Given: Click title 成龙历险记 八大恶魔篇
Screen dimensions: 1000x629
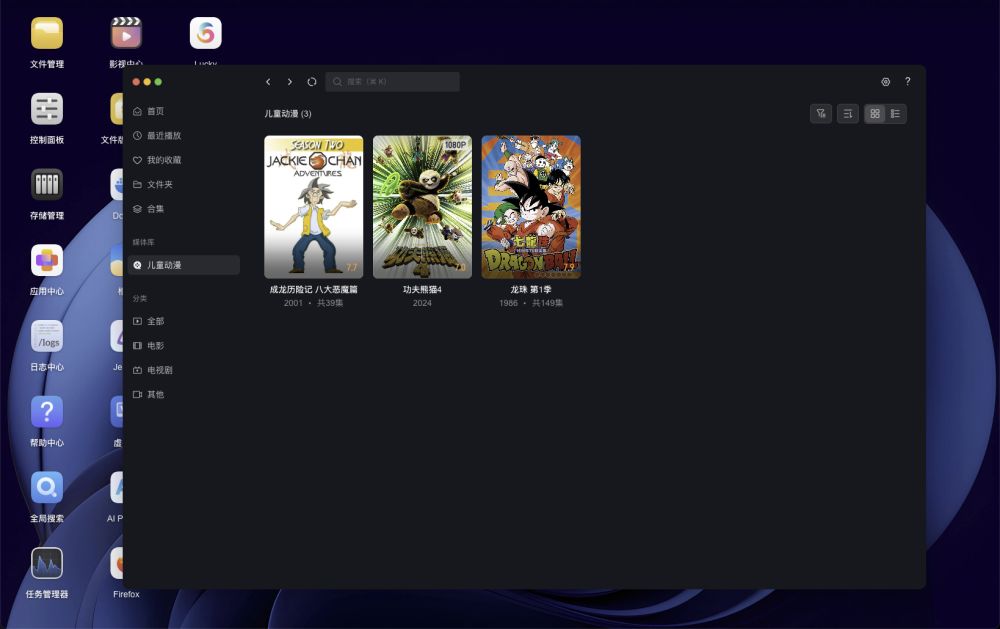Looking at the screenshot, I should click(314, 290).
